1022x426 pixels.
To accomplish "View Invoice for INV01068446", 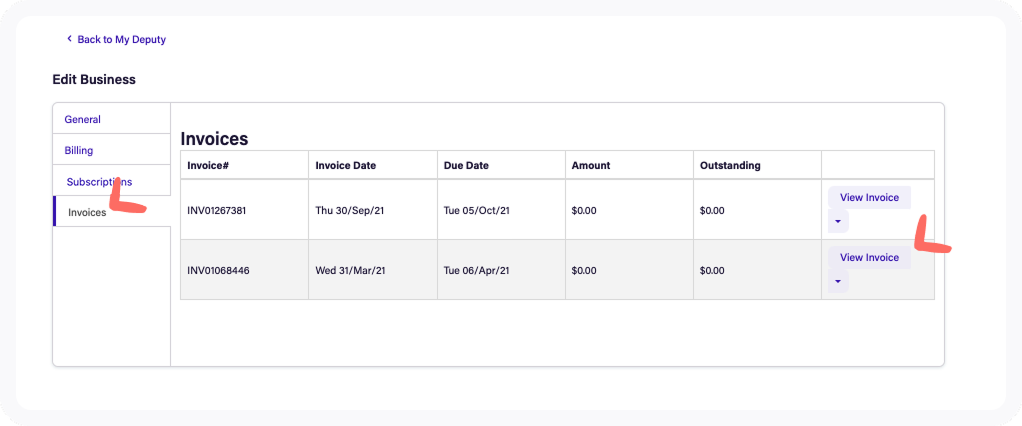I will pyautogui.click(x=869, y=257).
